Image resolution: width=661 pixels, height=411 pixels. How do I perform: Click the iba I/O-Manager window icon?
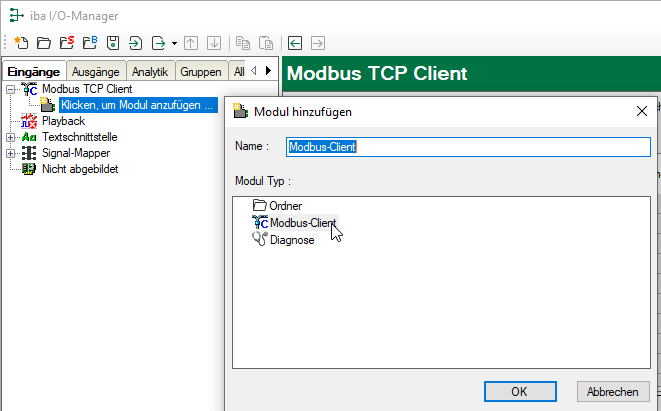[17, 16]
